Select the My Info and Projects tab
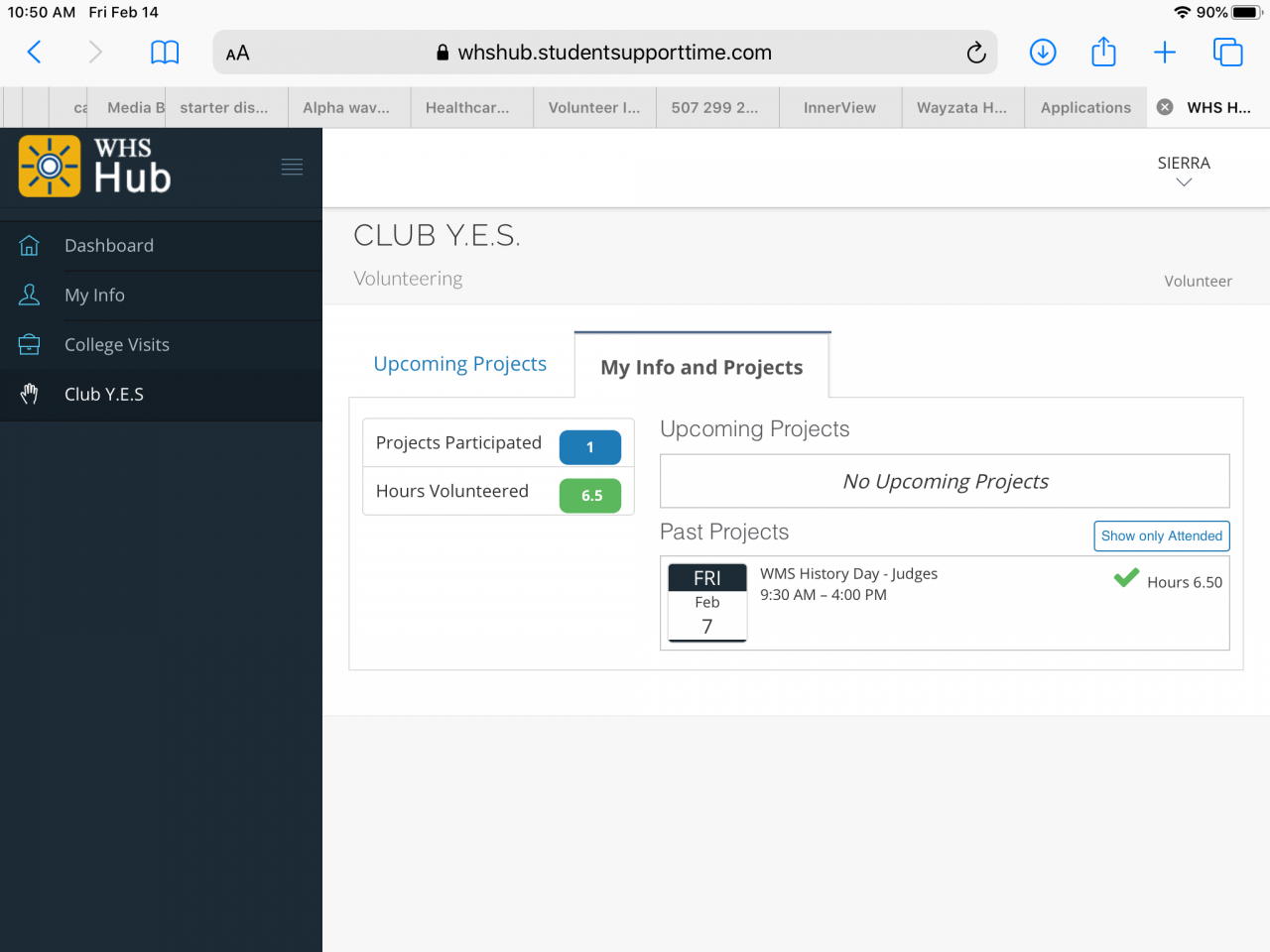 click(701, 367)
